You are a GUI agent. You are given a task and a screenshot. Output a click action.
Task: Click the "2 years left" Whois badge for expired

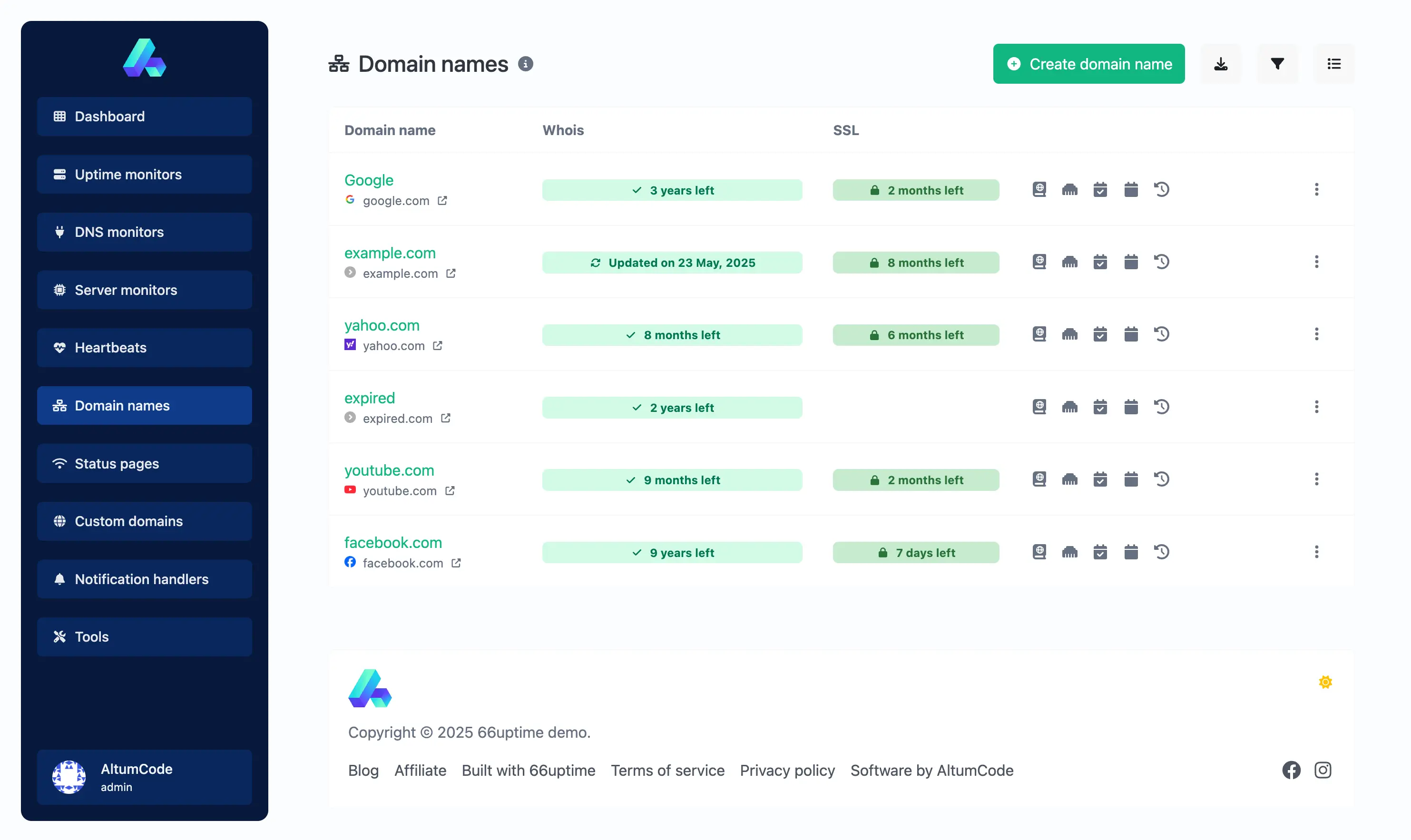pyautogui.click(x=672, y=408)
